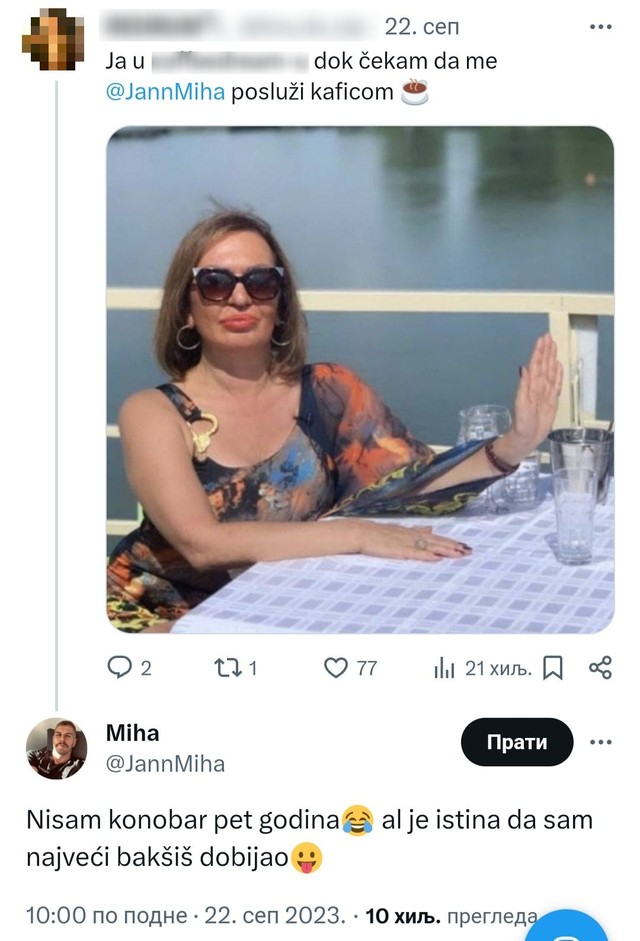Tap the share icon under the photo

tap(600, 668)
